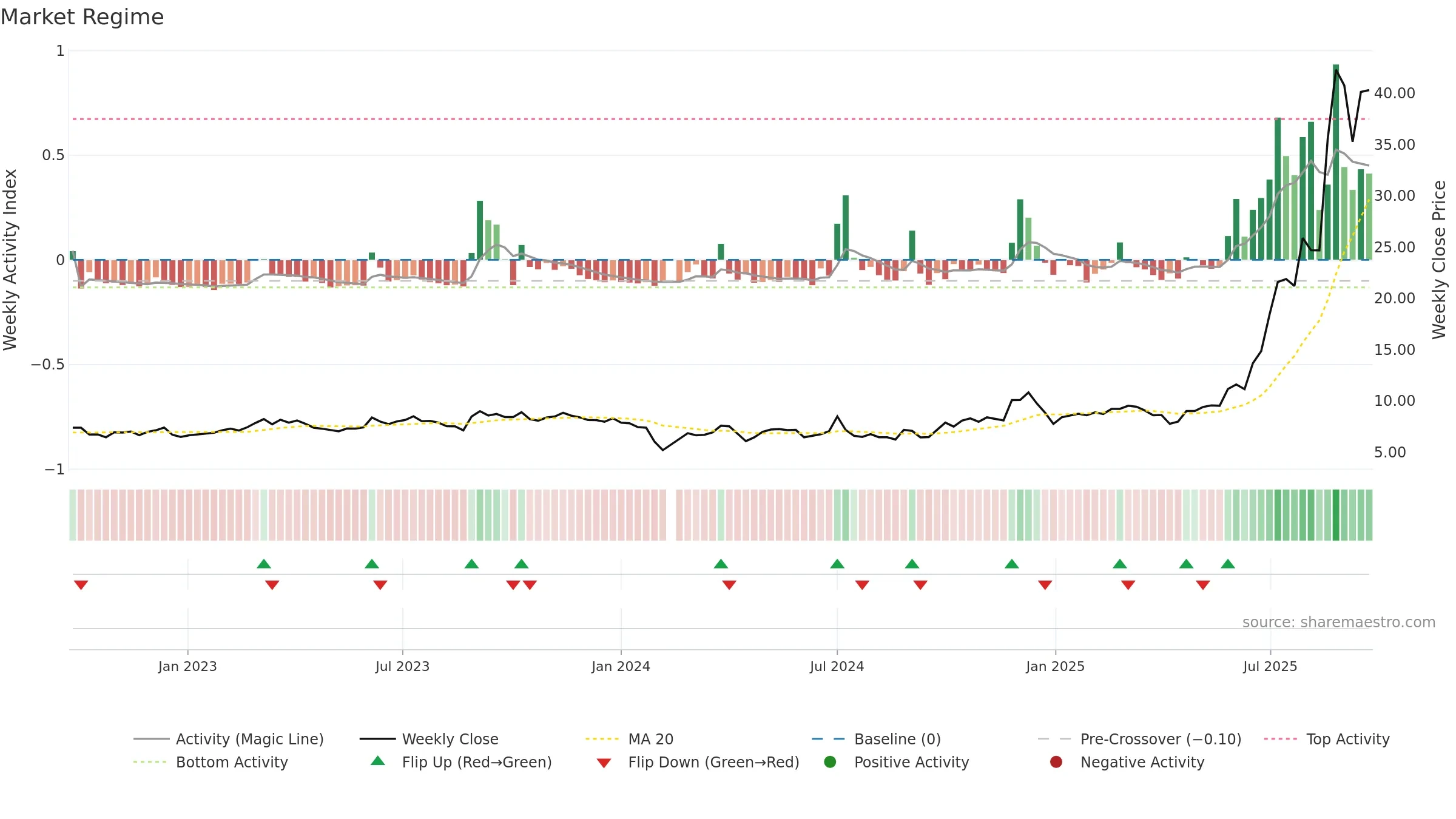
Task: Click the Jul 2023 x-axis label
Action: pos(402,666)
